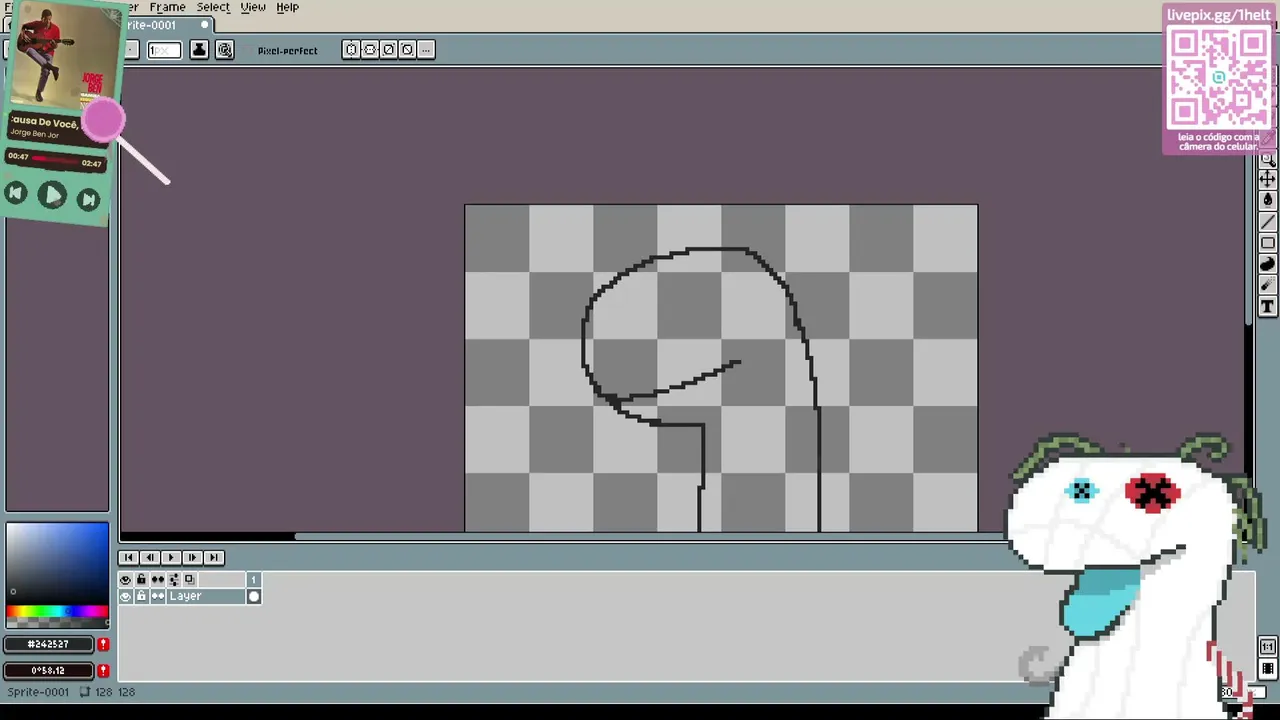
Task: Play or pause the music player
Action: point(52,195)
